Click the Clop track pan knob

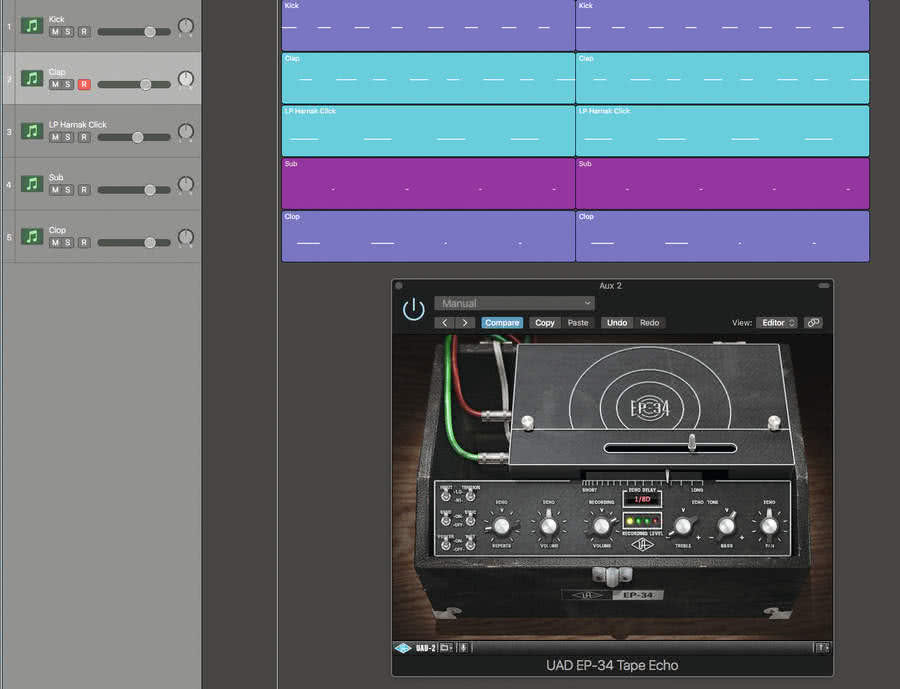pos(185,237)
